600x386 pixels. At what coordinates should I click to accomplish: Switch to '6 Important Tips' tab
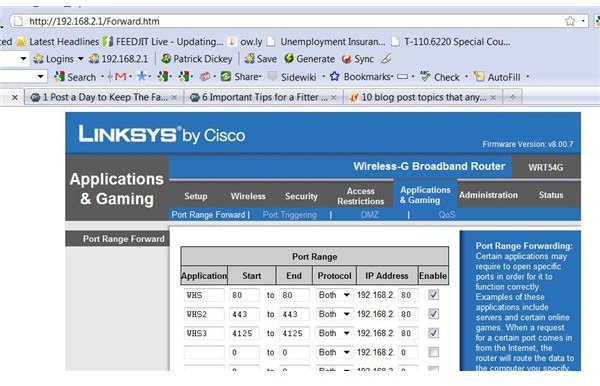coord(264,97)
